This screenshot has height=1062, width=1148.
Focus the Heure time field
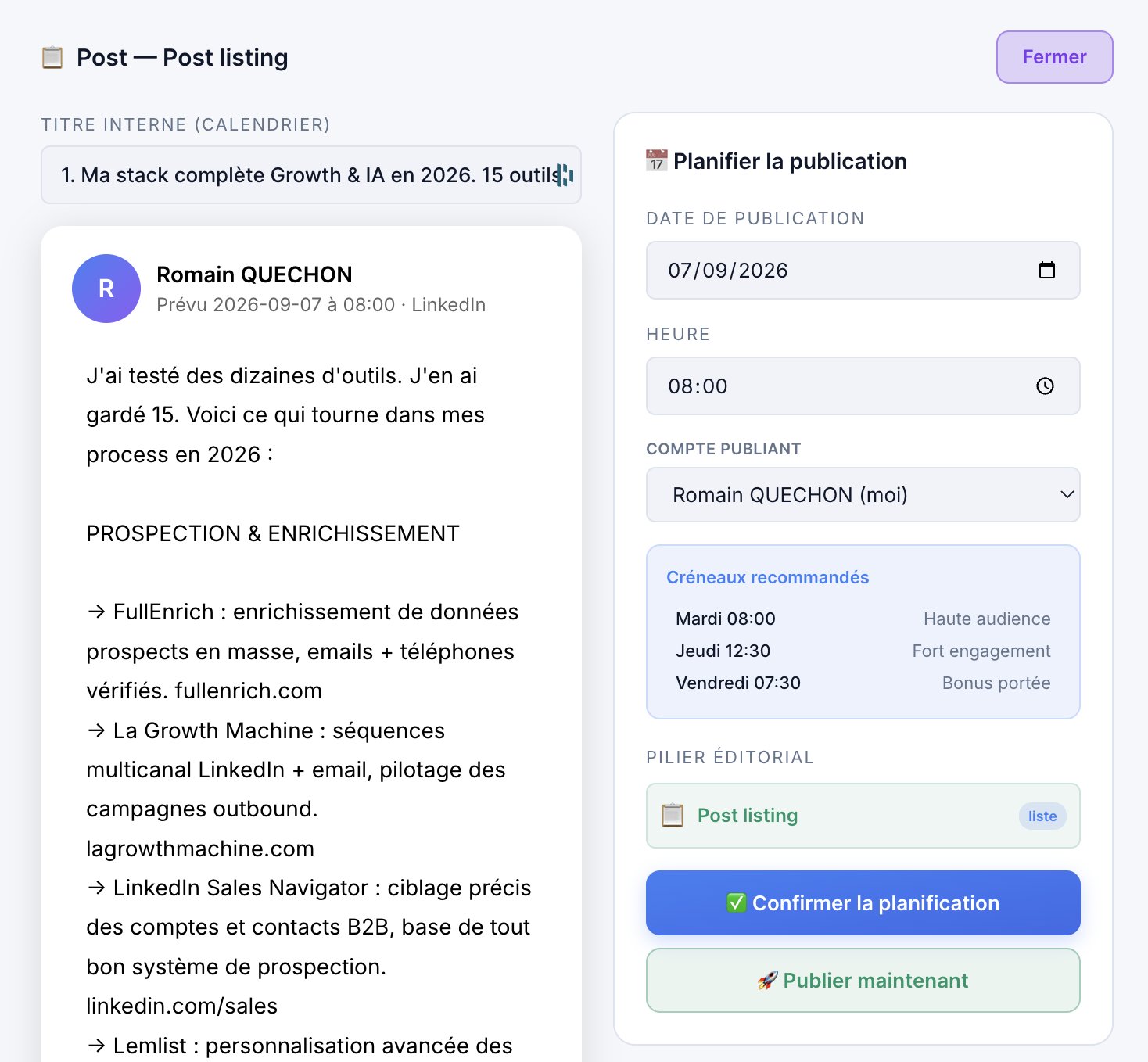(863, 386)
